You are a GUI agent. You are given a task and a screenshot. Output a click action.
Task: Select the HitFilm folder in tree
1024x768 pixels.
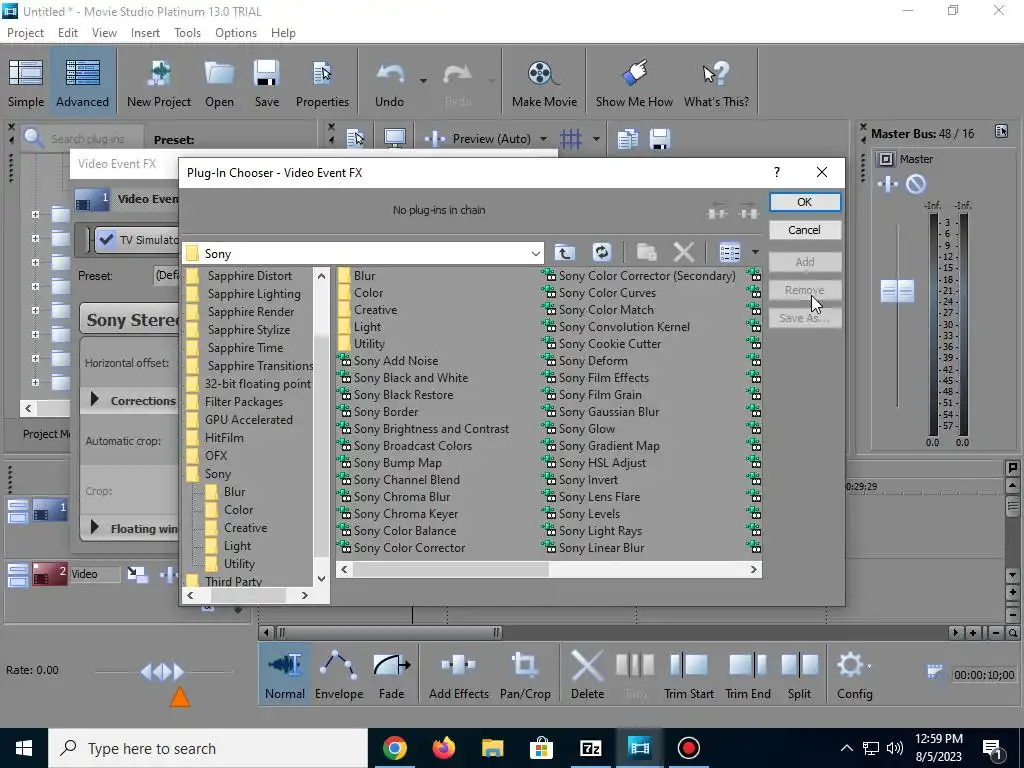[223, 438]
